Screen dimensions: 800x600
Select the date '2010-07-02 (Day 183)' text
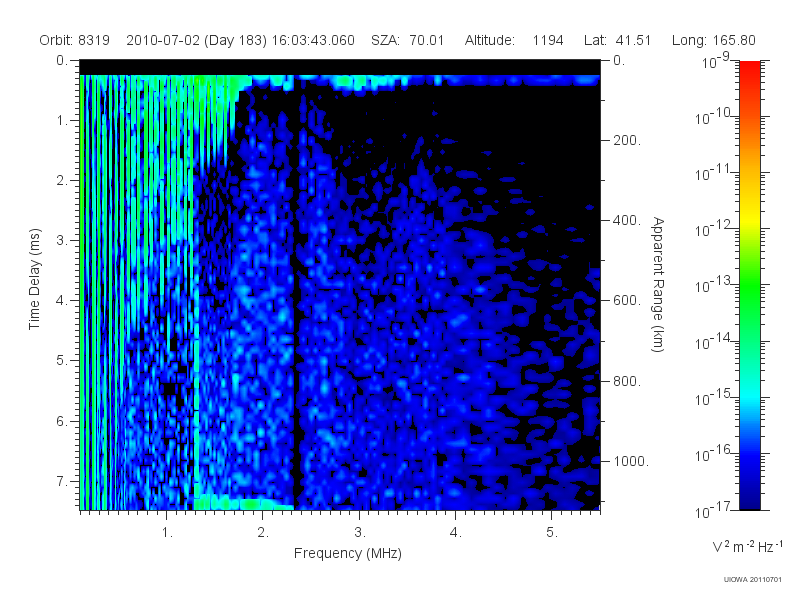(197, 40)
